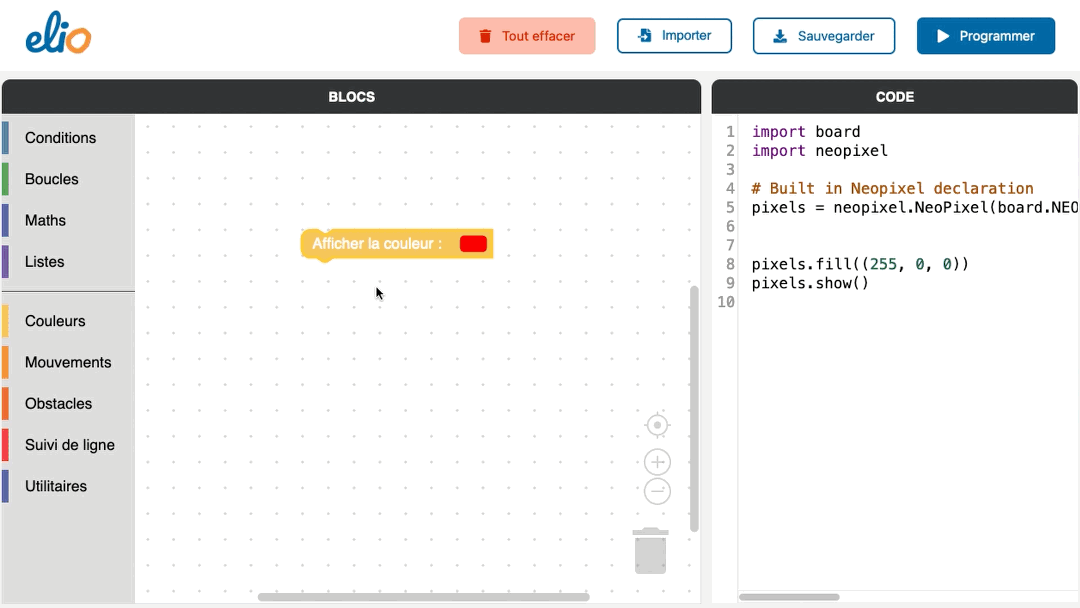Open the Mouvements category

click(68, 362)
